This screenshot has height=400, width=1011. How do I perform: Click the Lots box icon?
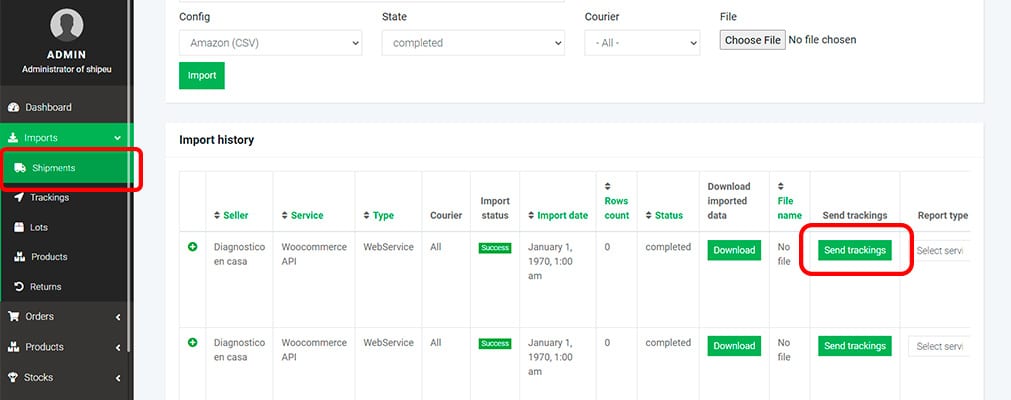pyautogui.click(x=19, y=227)
